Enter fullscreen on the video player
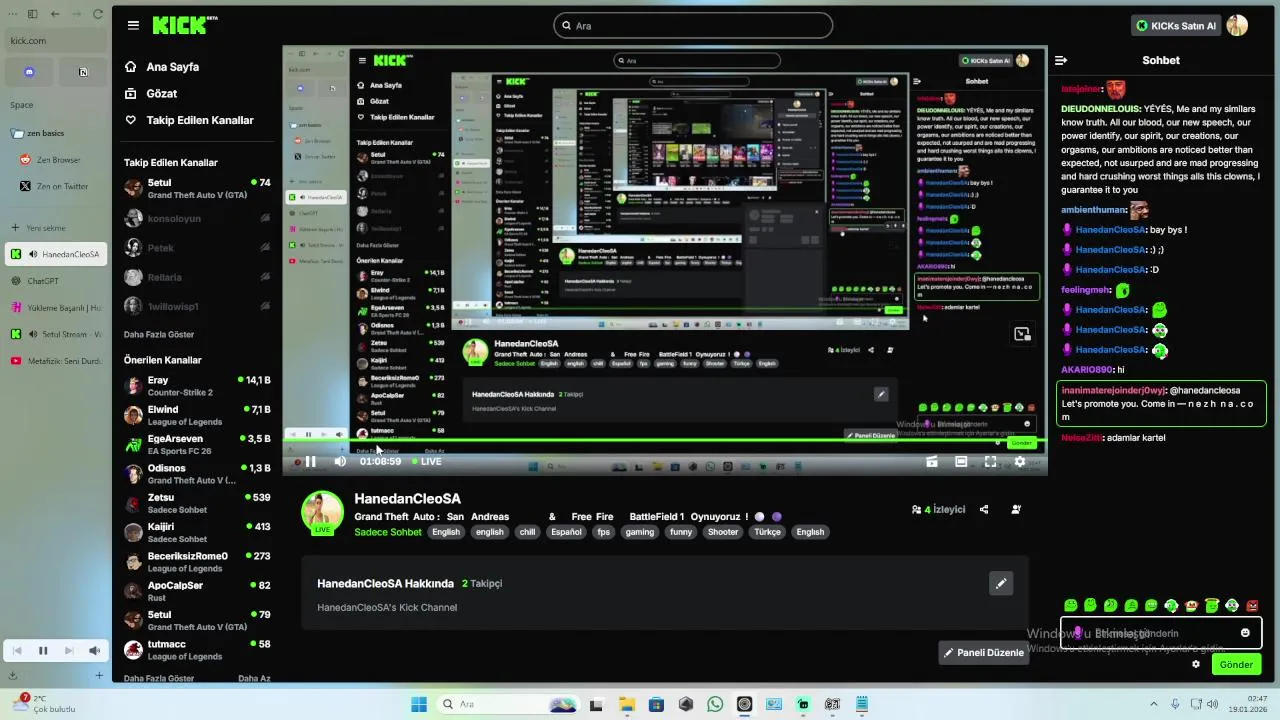1280x720 pixels. click(990, 461)
